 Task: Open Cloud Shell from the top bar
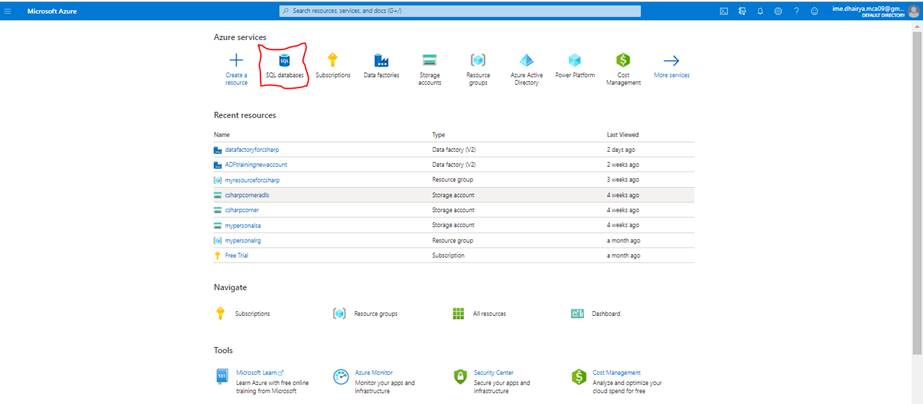coord(724,11)
